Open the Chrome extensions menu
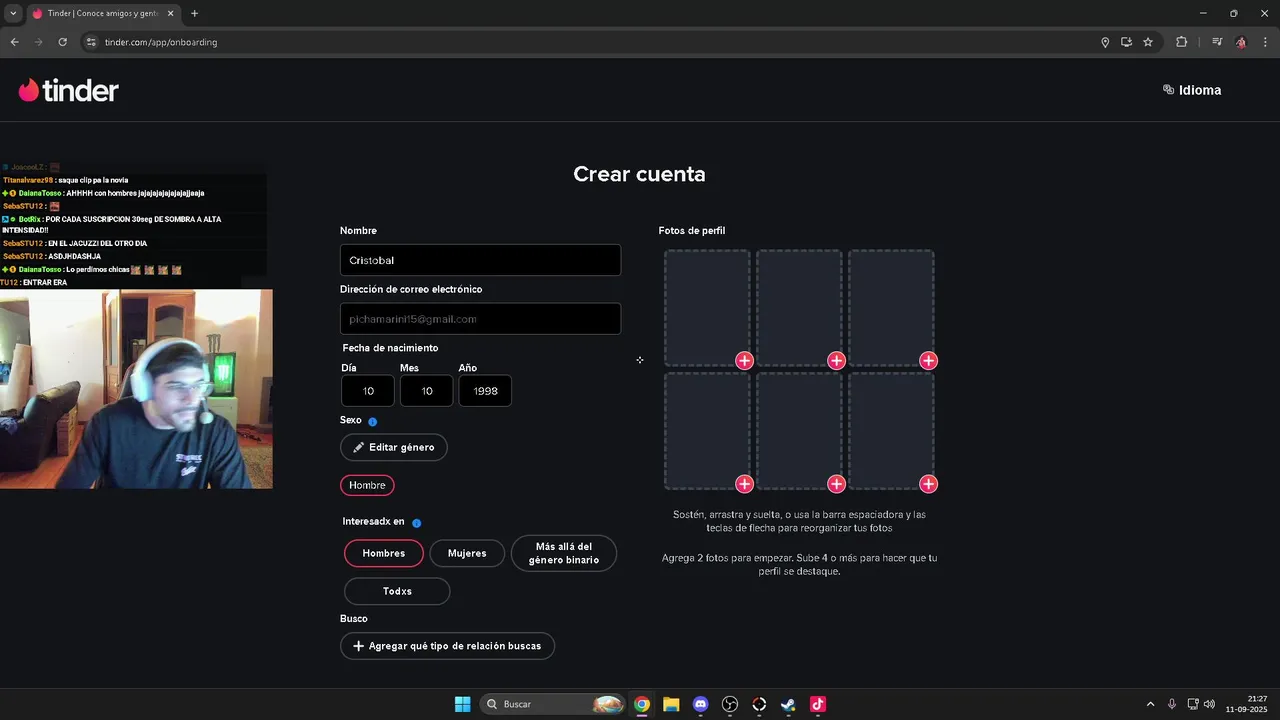The image size is (1280, 720). point(1181,42)
